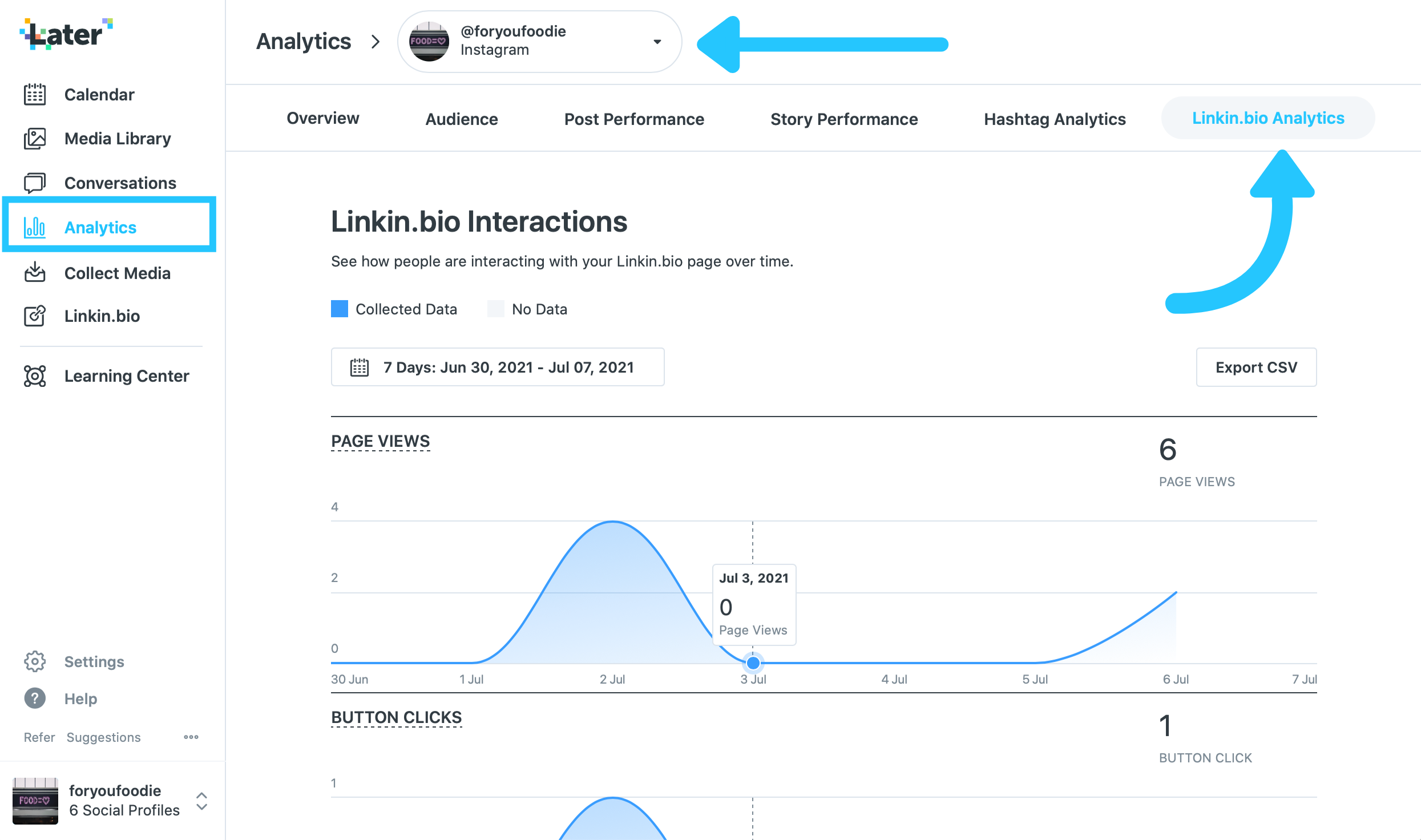
Task: Open Linkin.bio in the sidebar
Action: coord(102,316)
